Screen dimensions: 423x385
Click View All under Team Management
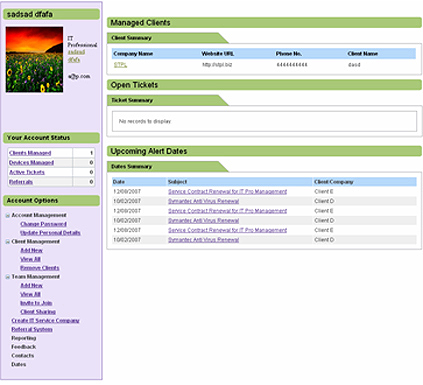tap(30, 294)
